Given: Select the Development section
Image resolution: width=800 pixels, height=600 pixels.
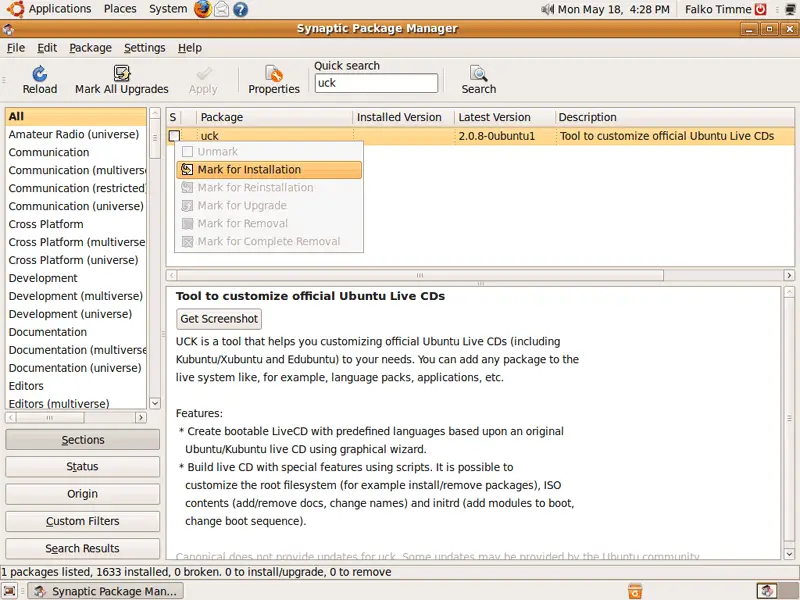Looking at the screenshot, I should tap(76, 278).
